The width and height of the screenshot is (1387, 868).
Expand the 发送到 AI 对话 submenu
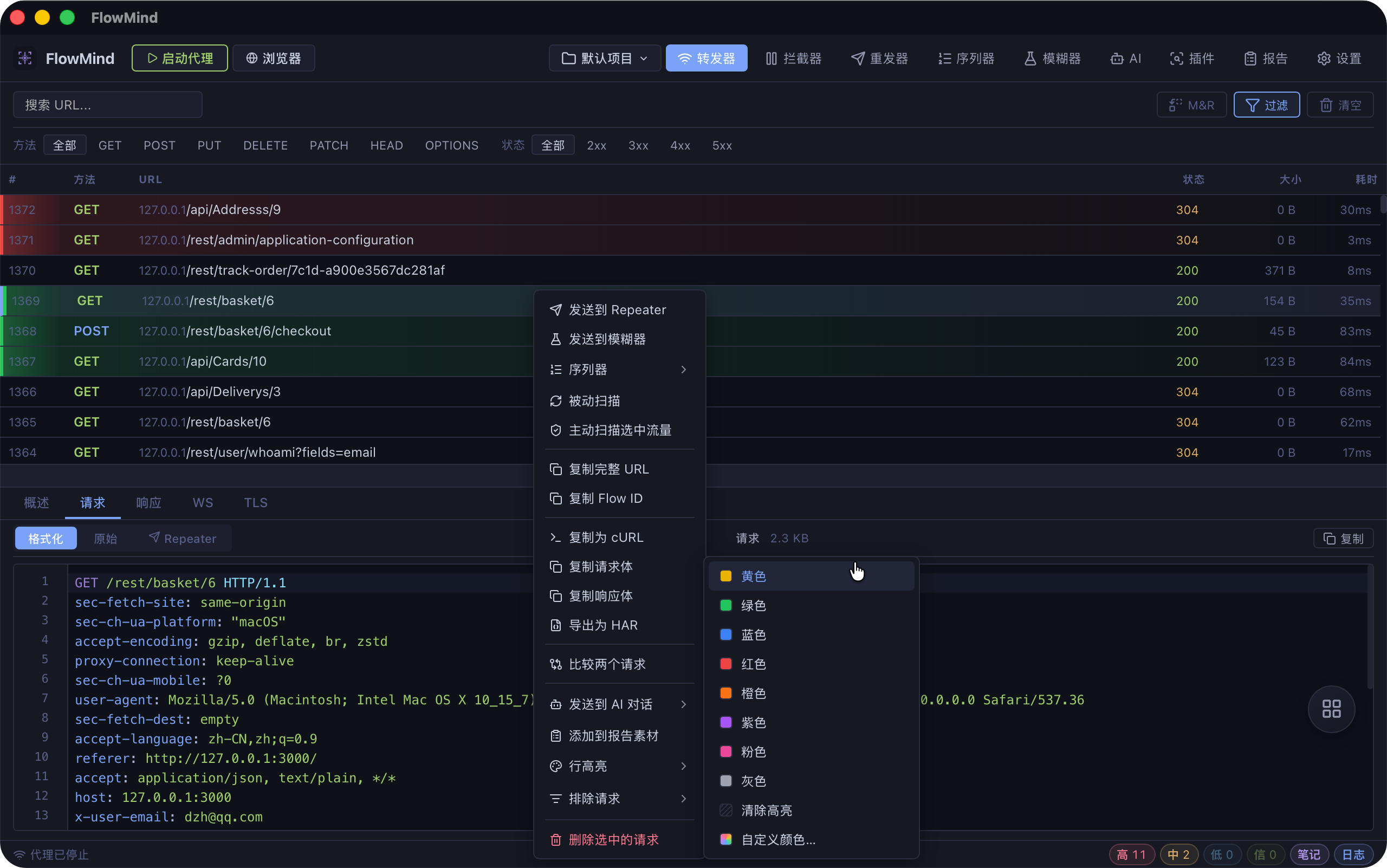coord(619,704)
